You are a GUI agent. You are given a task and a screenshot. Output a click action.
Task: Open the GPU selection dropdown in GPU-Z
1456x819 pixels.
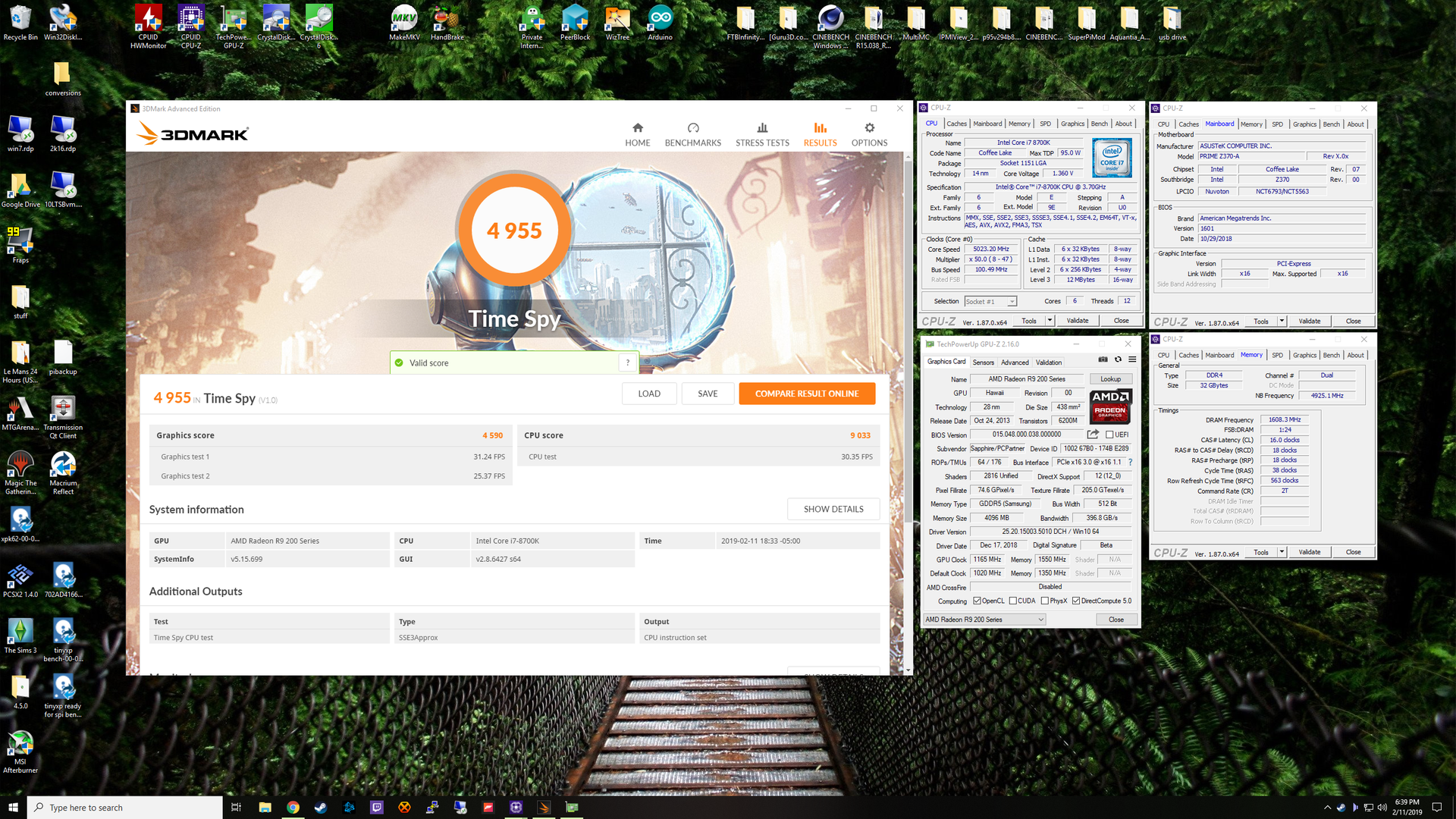point(984,620)
